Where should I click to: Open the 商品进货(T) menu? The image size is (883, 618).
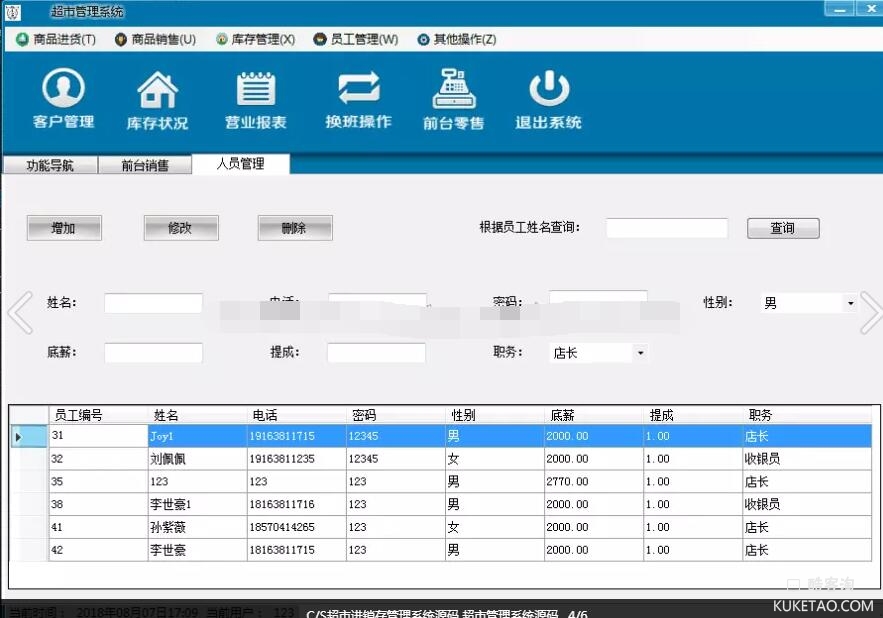pyautogui.click(x=56, y=39)
